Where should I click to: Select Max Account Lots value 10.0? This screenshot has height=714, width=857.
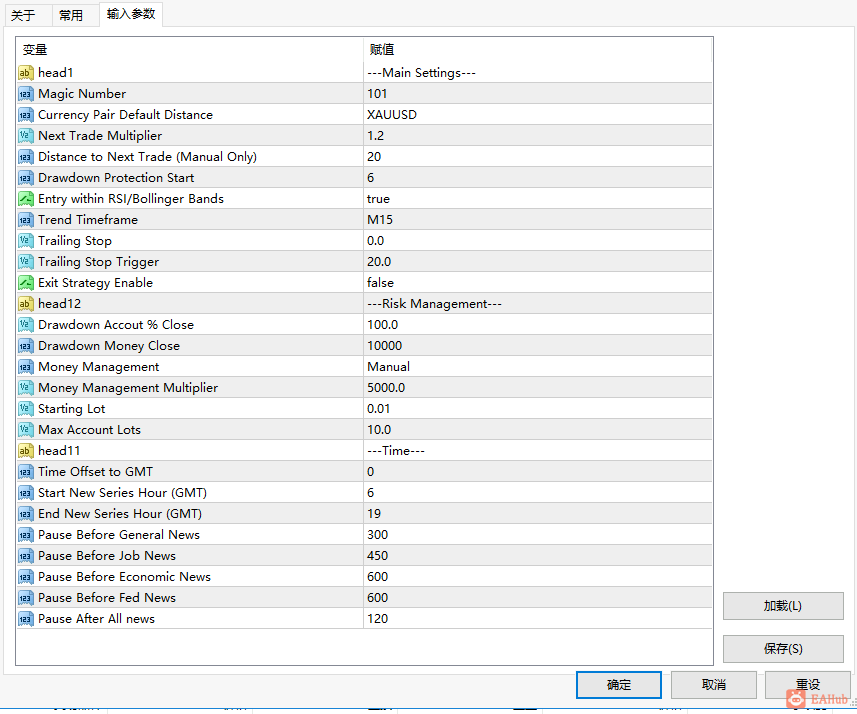click(x=538, y=430)
